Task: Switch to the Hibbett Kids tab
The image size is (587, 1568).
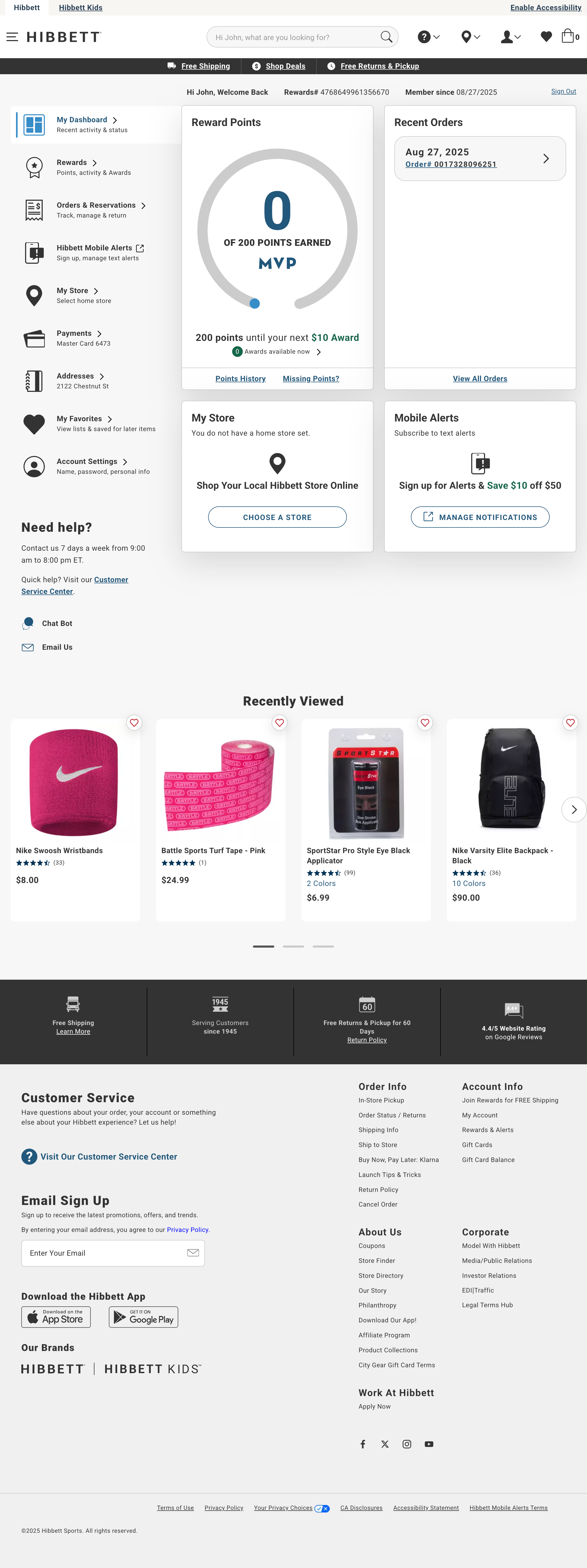Action: (x=80, y=7)
